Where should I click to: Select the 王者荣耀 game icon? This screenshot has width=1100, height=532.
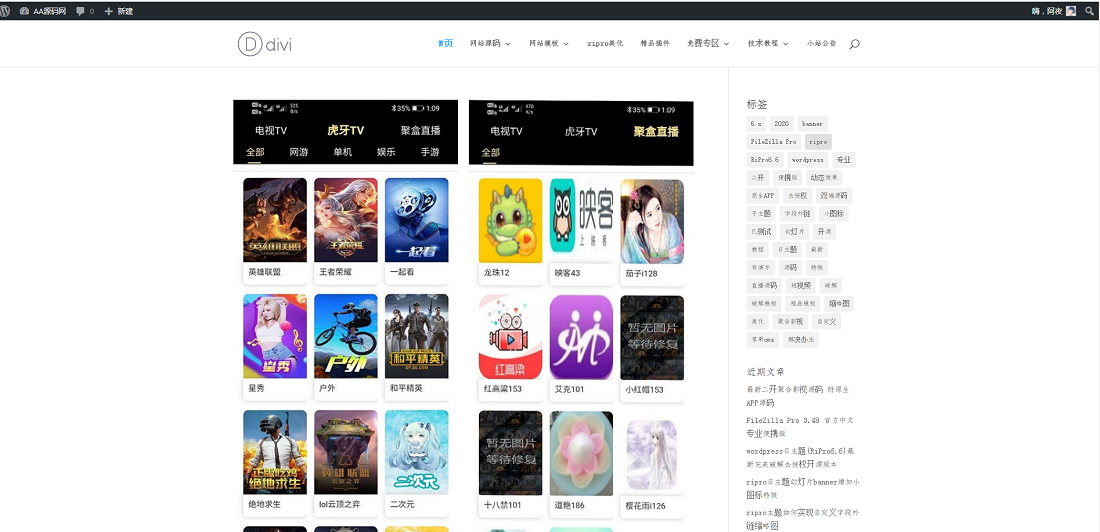346,220
